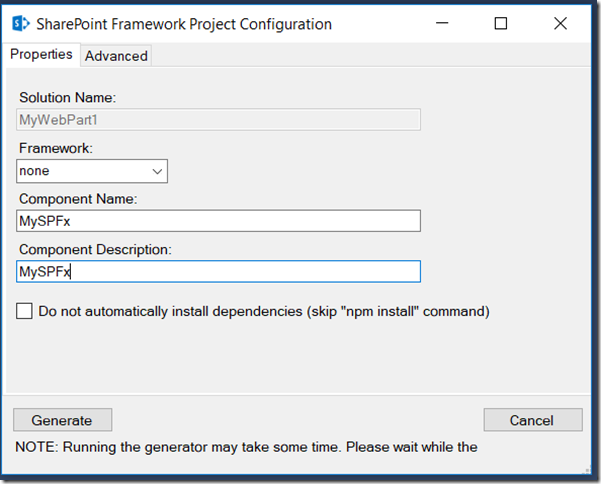Click the "Component Description:" label
601x484 pixels.
coord(93,248)
